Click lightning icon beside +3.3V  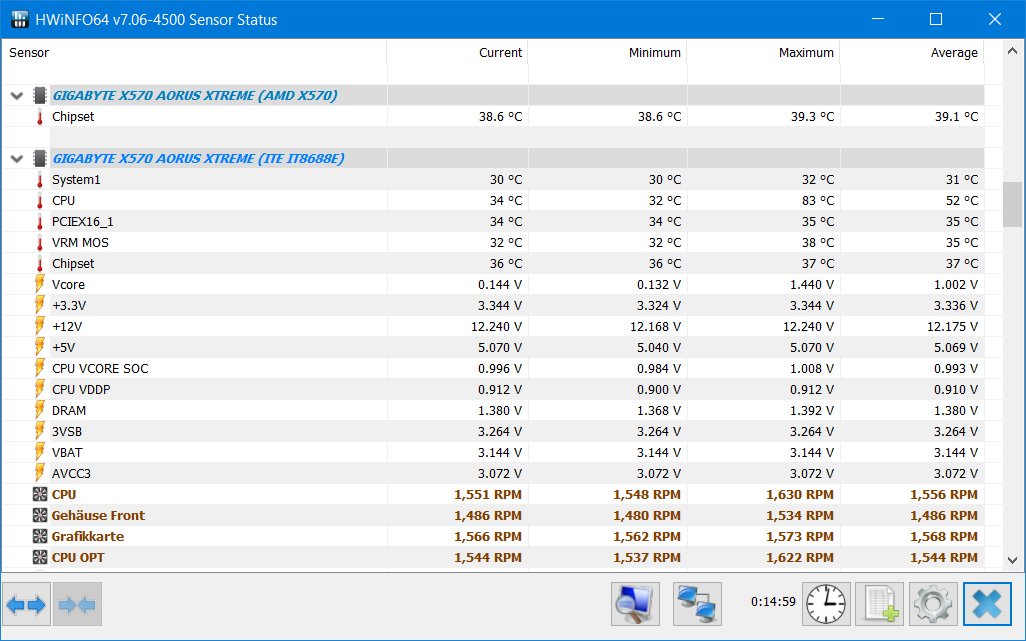coord(40,305)
